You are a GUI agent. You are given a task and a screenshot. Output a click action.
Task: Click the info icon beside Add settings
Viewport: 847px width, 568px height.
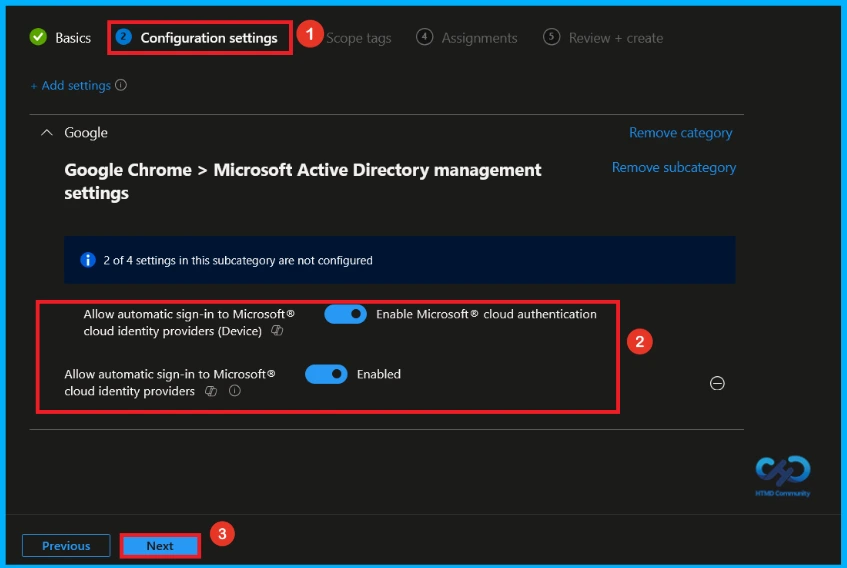point(121,85)
